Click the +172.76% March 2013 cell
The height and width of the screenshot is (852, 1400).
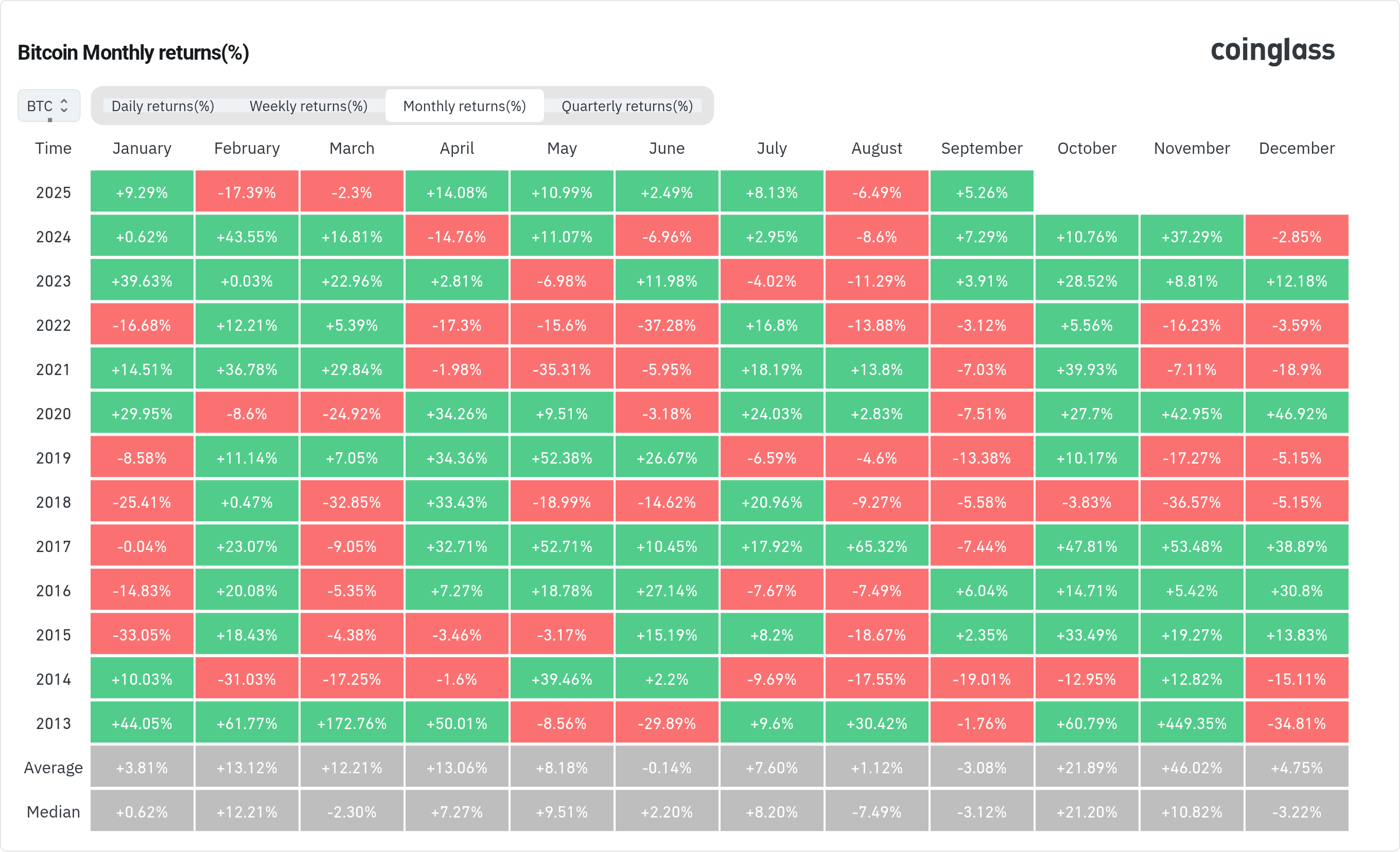click(x=352, y=723)
